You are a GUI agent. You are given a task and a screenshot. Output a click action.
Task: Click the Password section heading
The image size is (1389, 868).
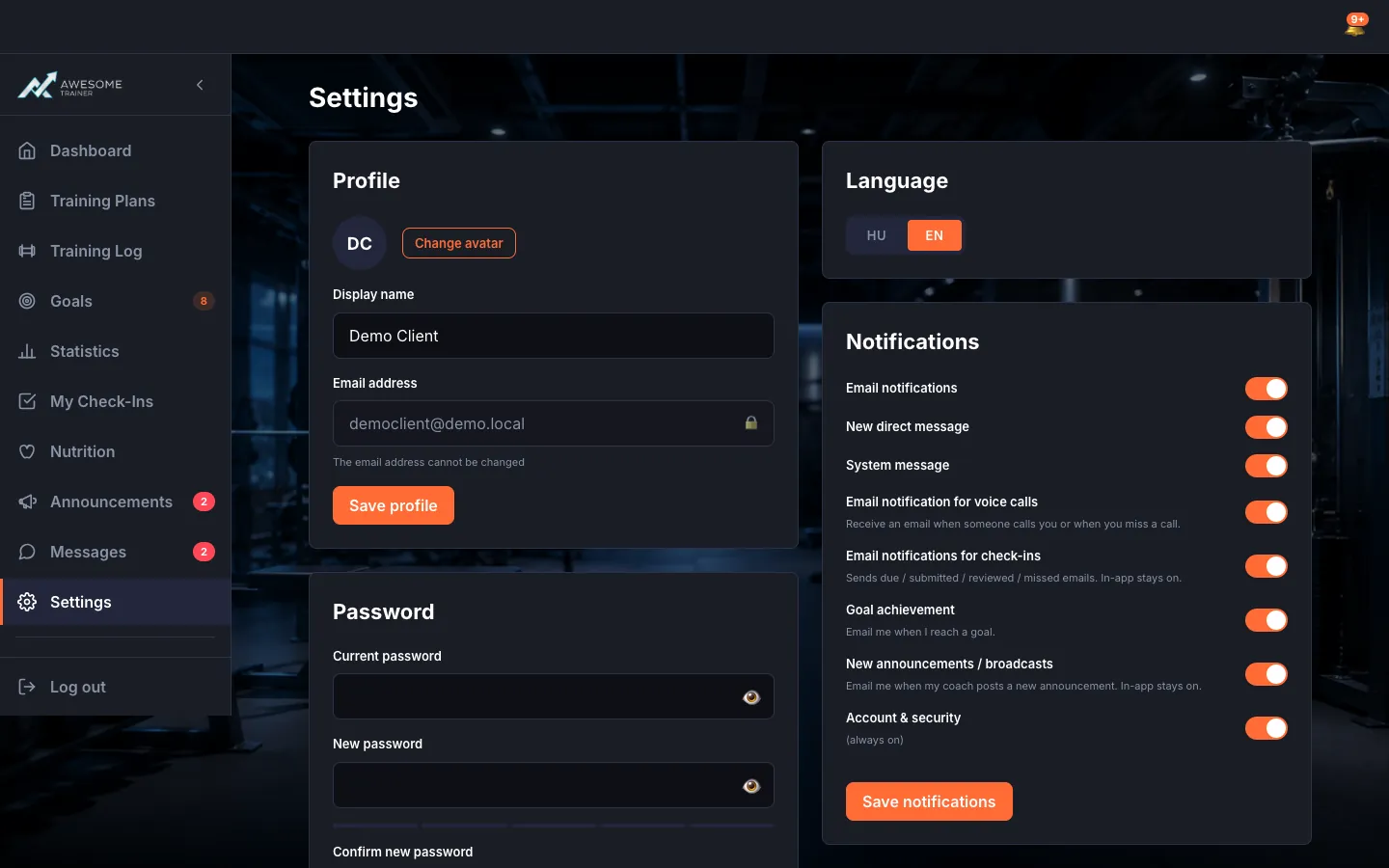coord(384,611)
